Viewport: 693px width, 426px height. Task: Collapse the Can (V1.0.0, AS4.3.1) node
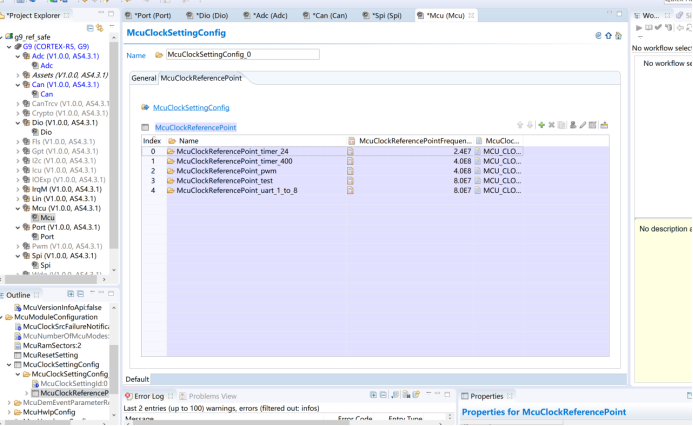[18, 85]
